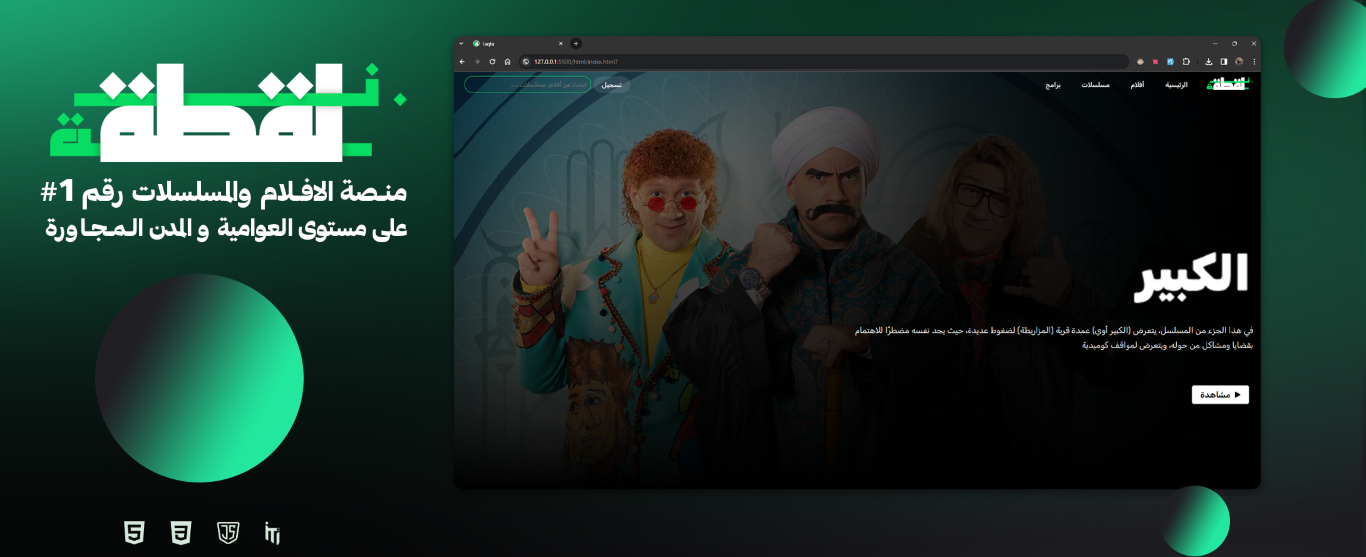Close the laqta browser tab
This screenshot has width=1366, height=557.
tap(561, 43)
